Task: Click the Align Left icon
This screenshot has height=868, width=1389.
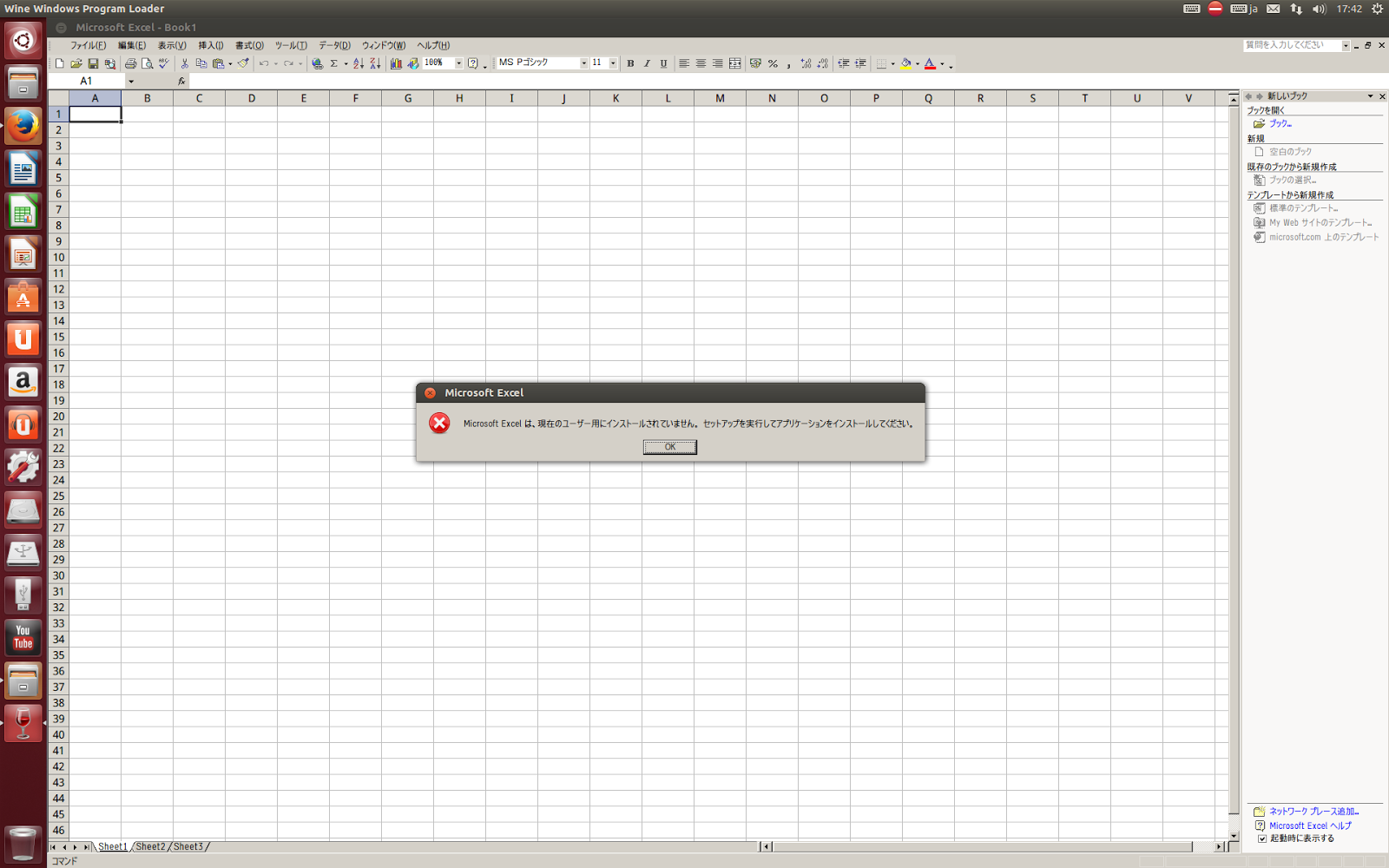Action: (684, 63)
